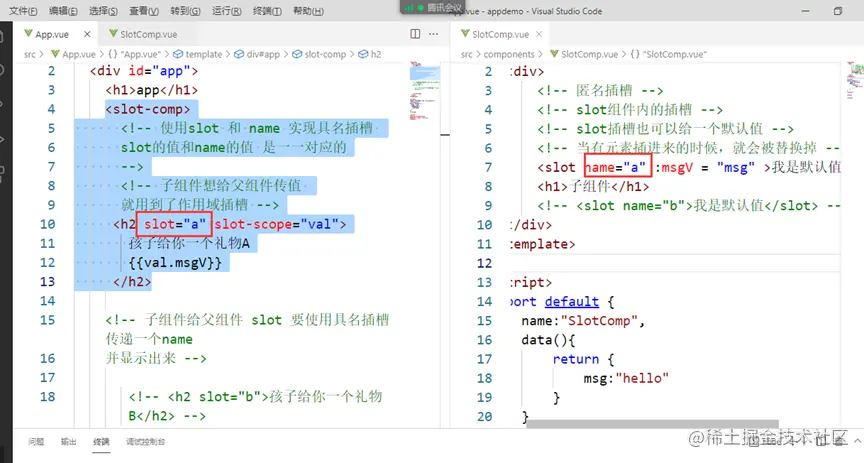Open the 编辑(E) menu
864x463 pixels.
[x=63, y=11]
